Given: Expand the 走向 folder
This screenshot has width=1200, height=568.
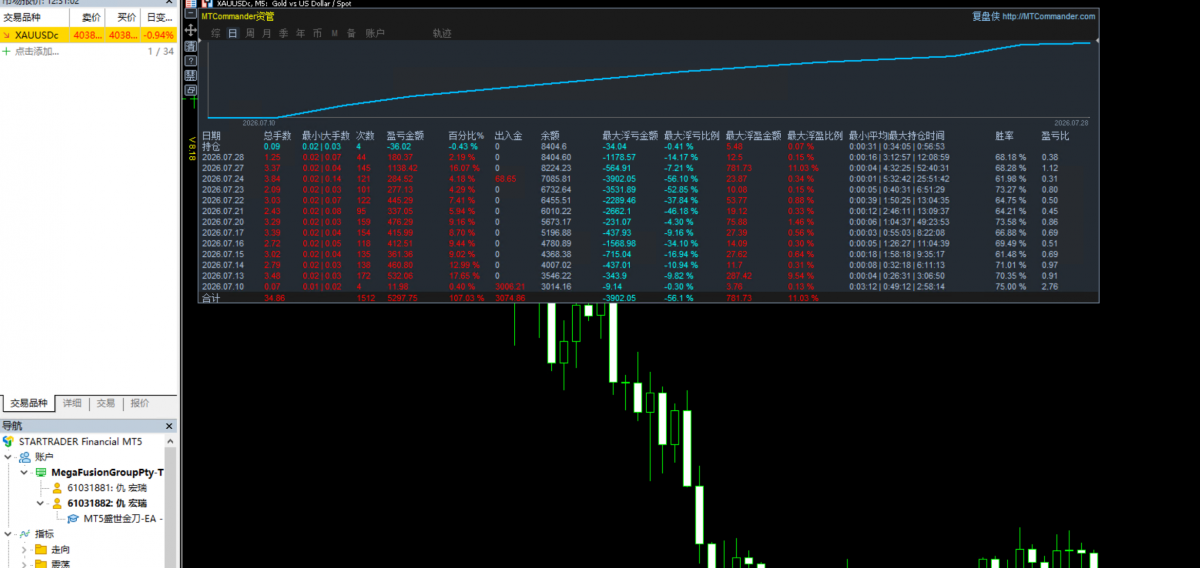Looking at the screenshot, I should [25, 550].
